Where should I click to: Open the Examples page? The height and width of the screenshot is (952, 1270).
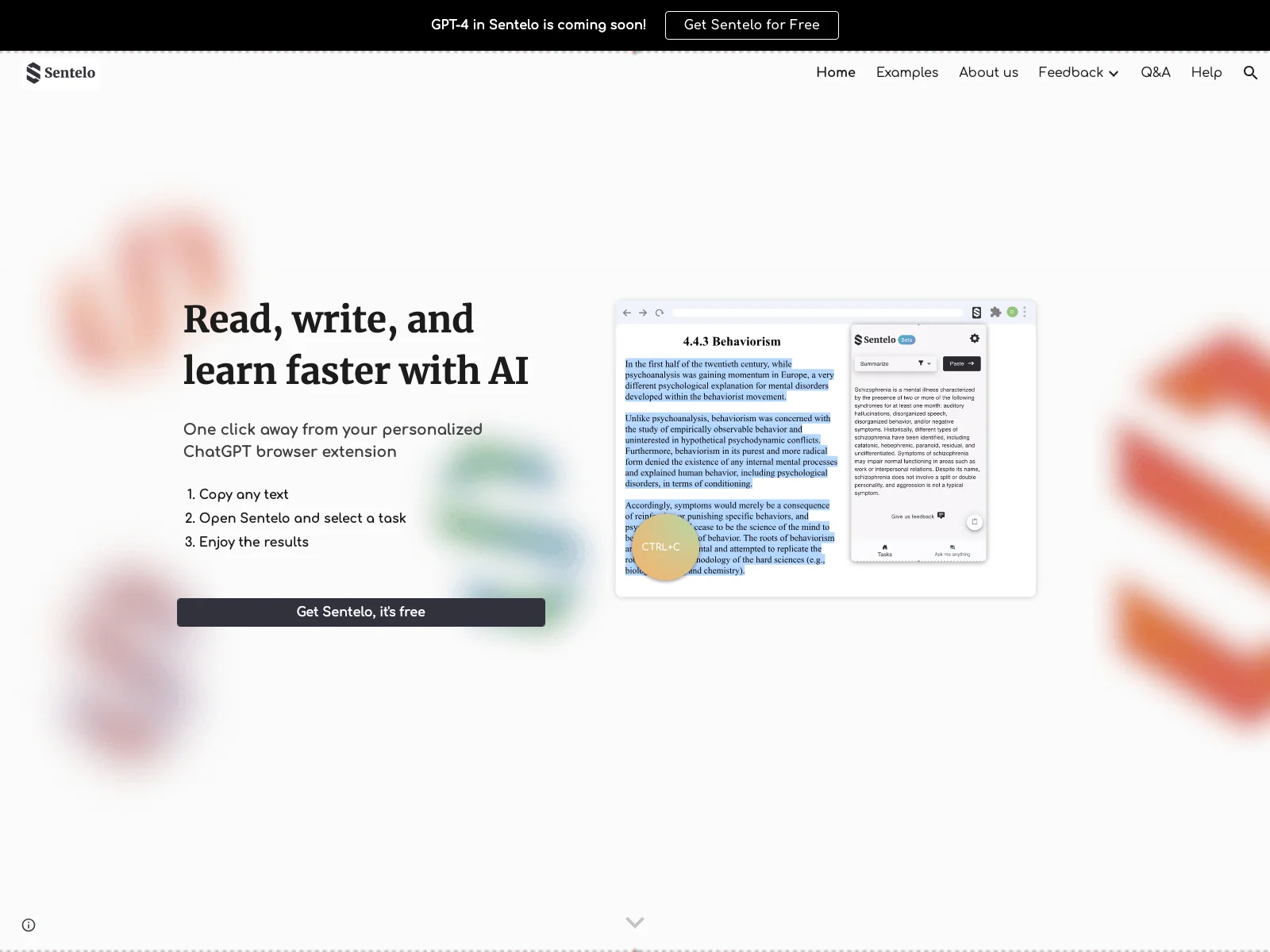click(907, 72)
